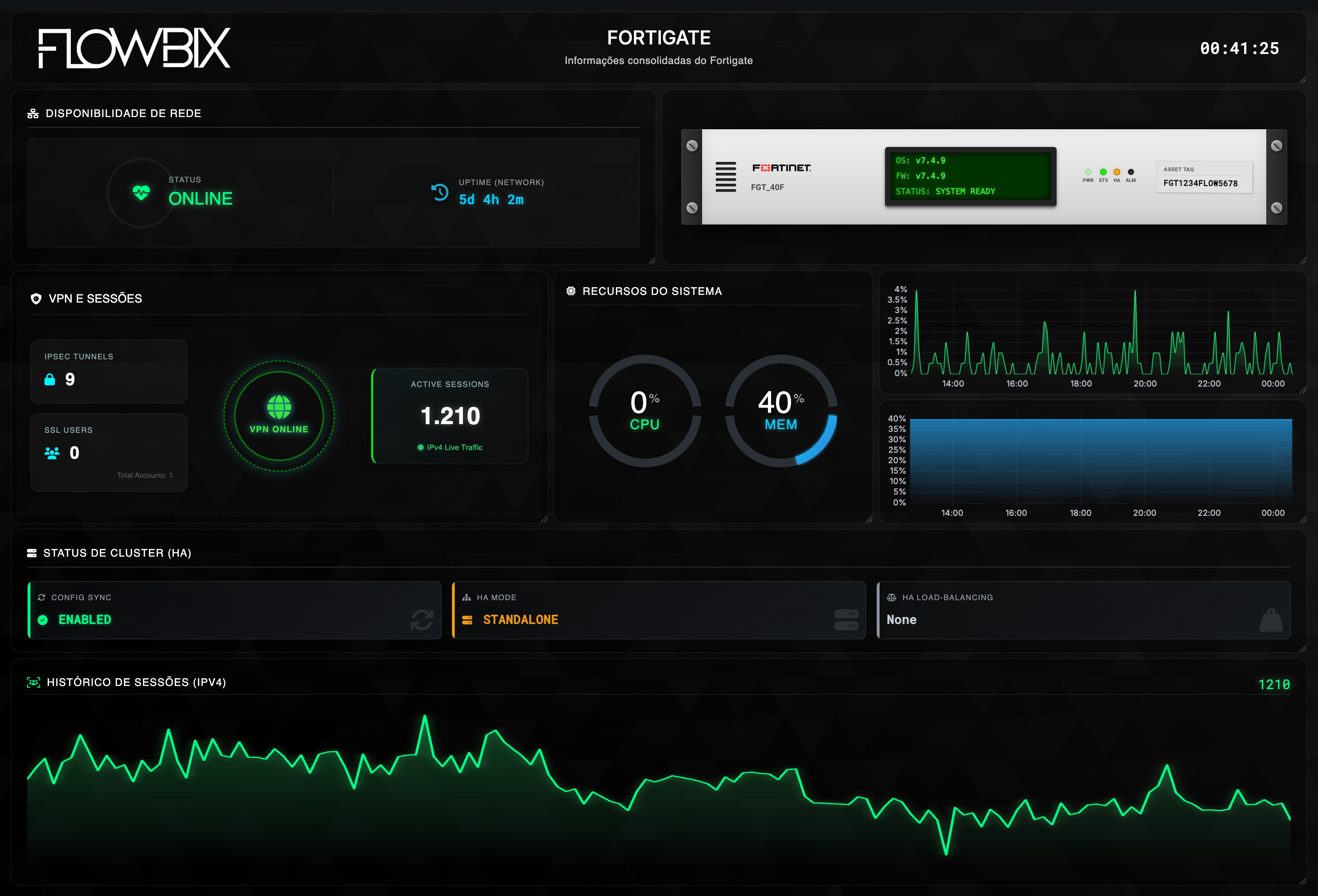1318x896 pixels.
Task: Click the green device LCD status screen
Action: pos(970,176)
